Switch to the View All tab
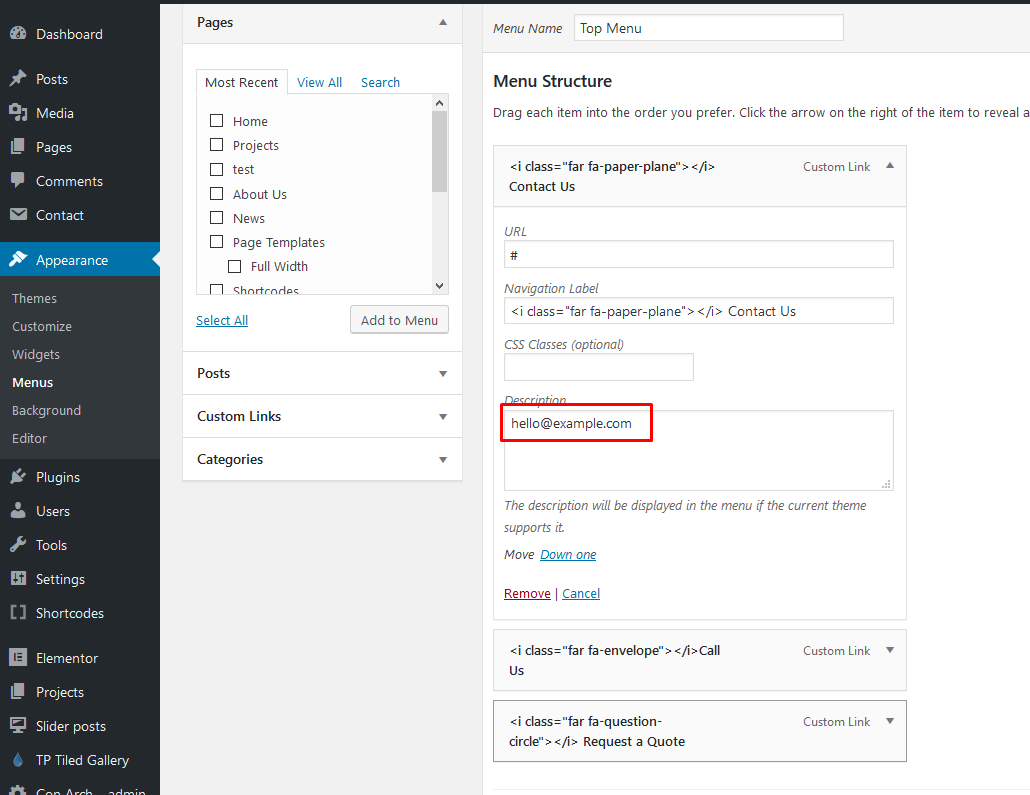This screenshot has height=795, width=1030. pyautogui.click(x=319, y=83)
